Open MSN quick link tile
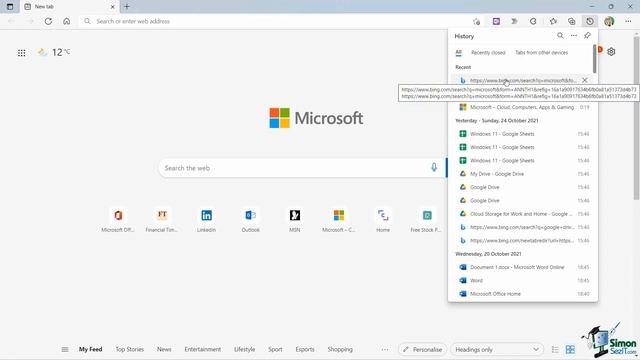640x360 pixels. coord(295,220)
